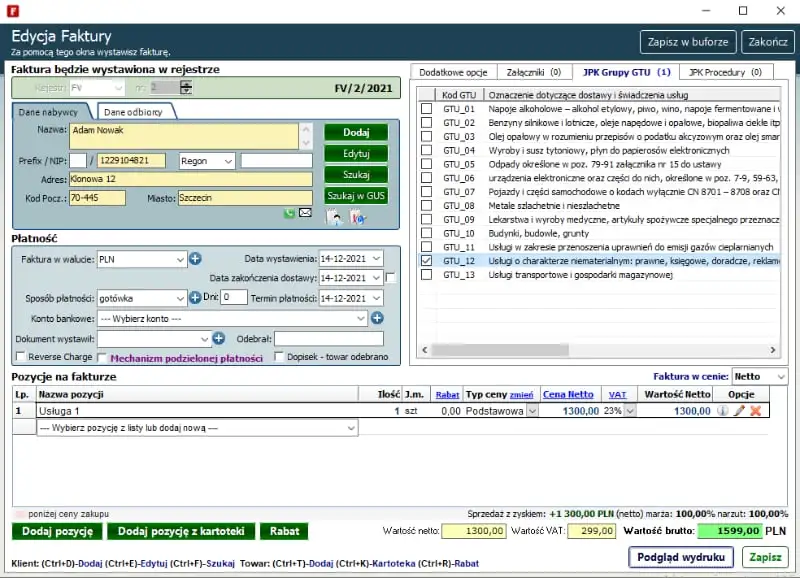Click the info icon in Usługa 1 row
The image size is (800, 578).
tap(723, 410)
